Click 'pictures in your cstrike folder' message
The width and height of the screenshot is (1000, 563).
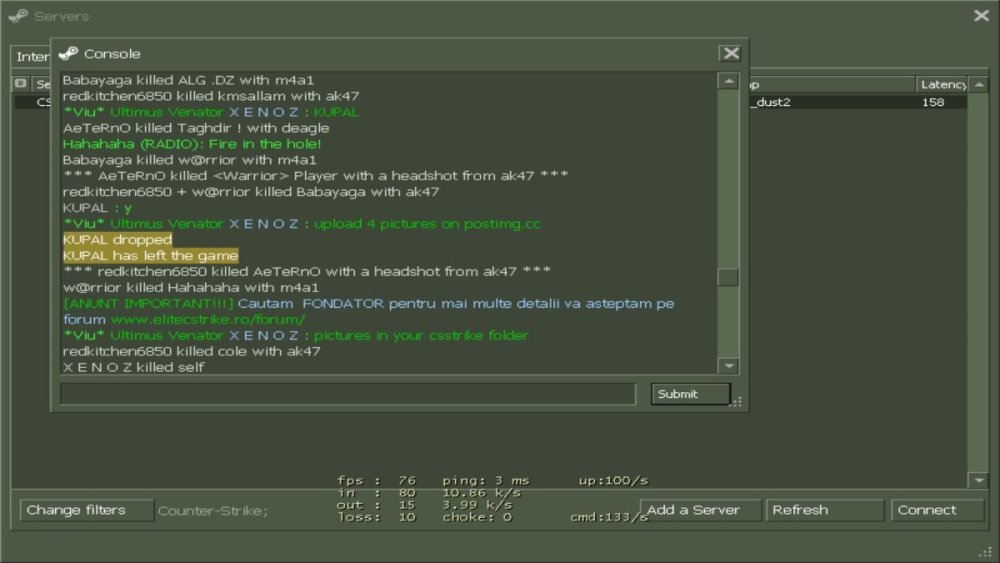[421, 335]
